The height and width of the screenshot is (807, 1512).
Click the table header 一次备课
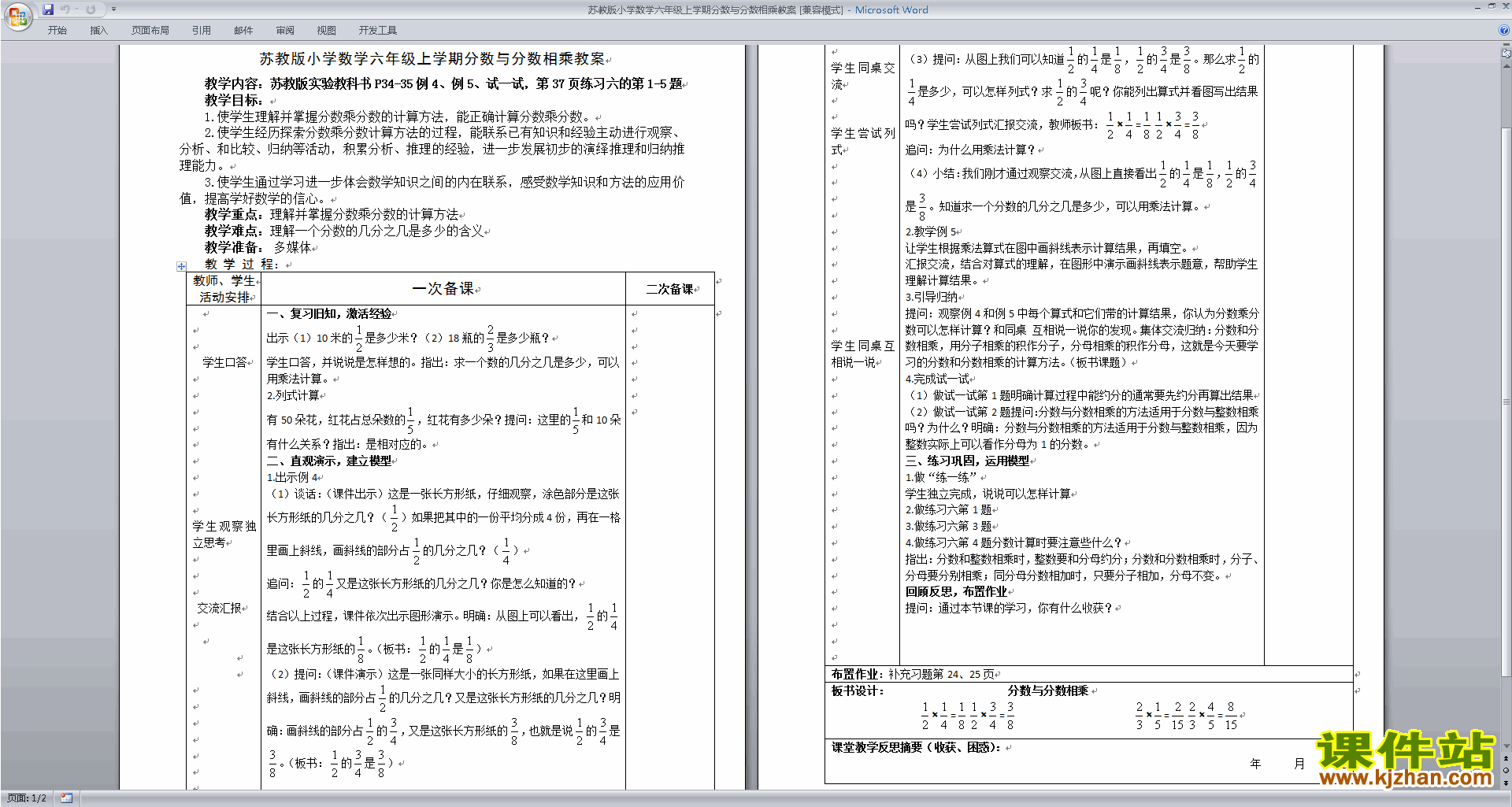[443, 289]
